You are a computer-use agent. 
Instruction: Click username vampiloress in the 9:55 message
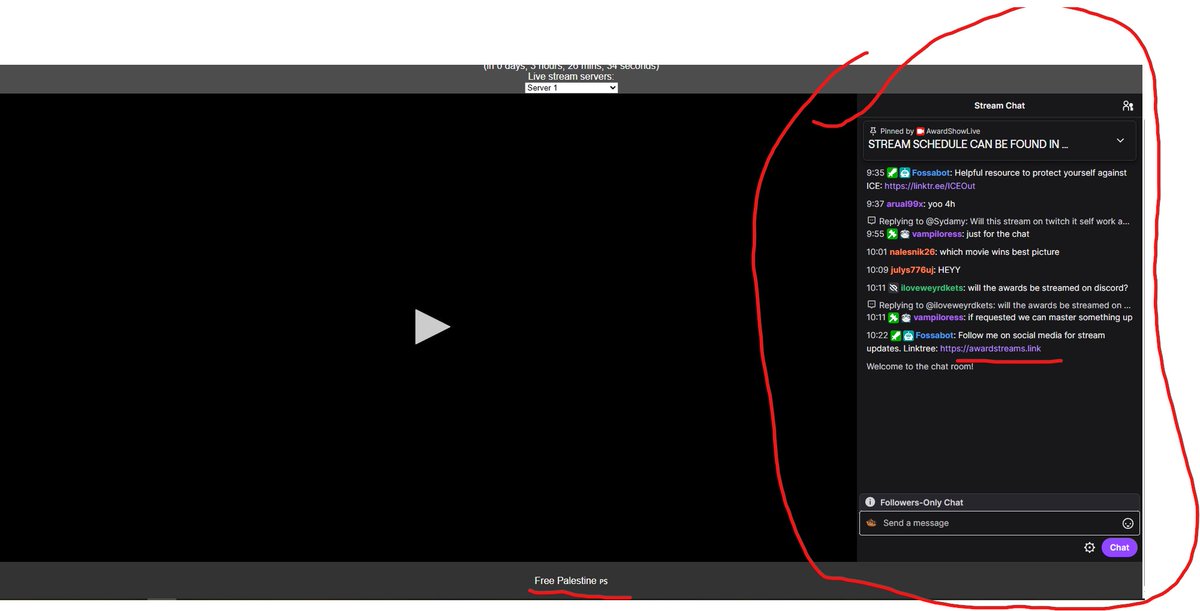(936, 234)
